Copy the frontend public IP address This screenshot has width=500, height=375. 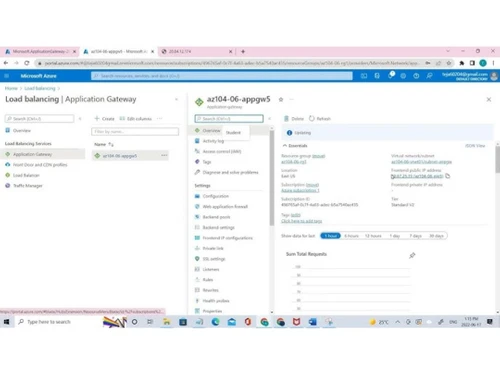448,176
